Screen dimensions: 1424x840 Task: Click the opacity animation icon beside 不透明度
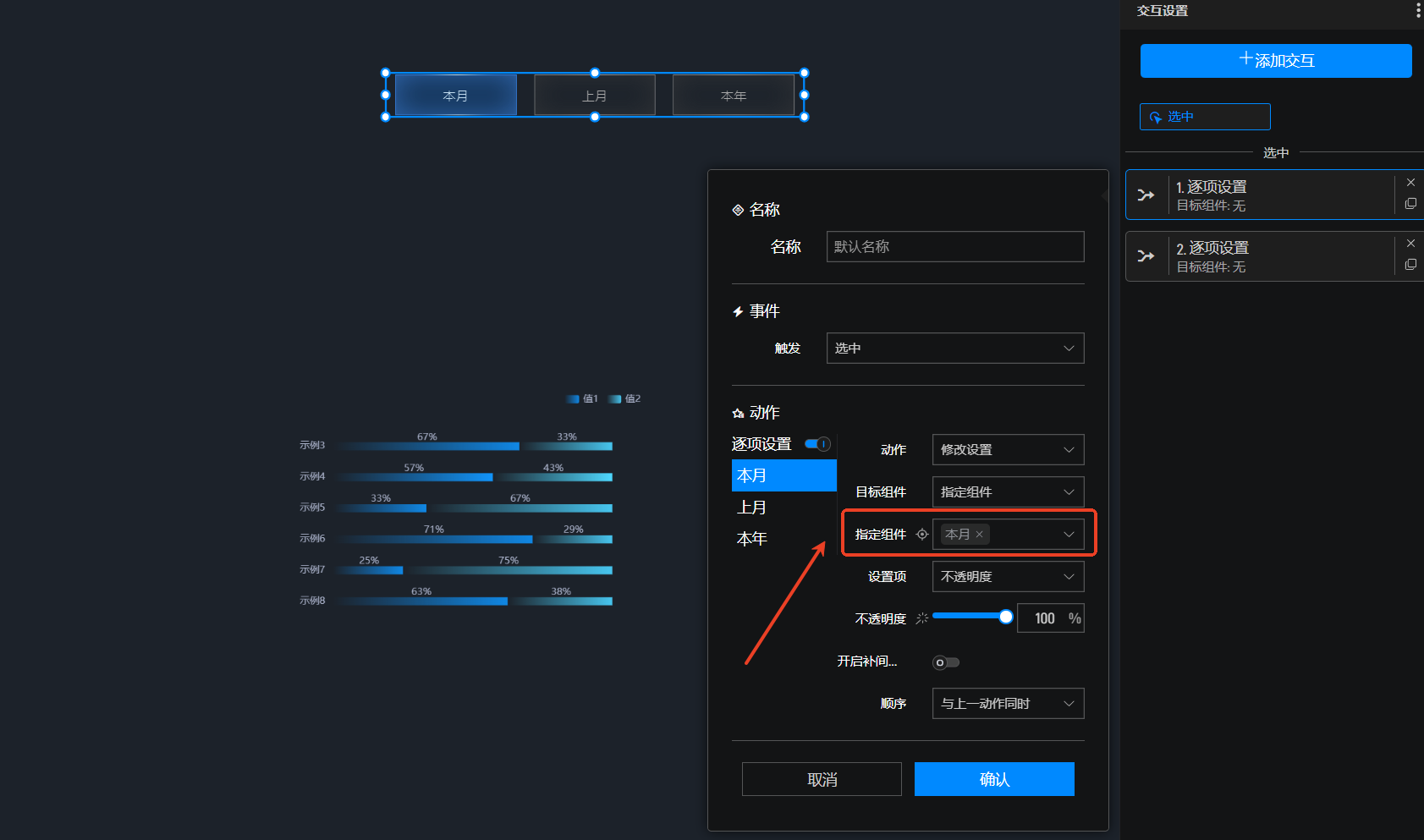[x=922, y=619]
